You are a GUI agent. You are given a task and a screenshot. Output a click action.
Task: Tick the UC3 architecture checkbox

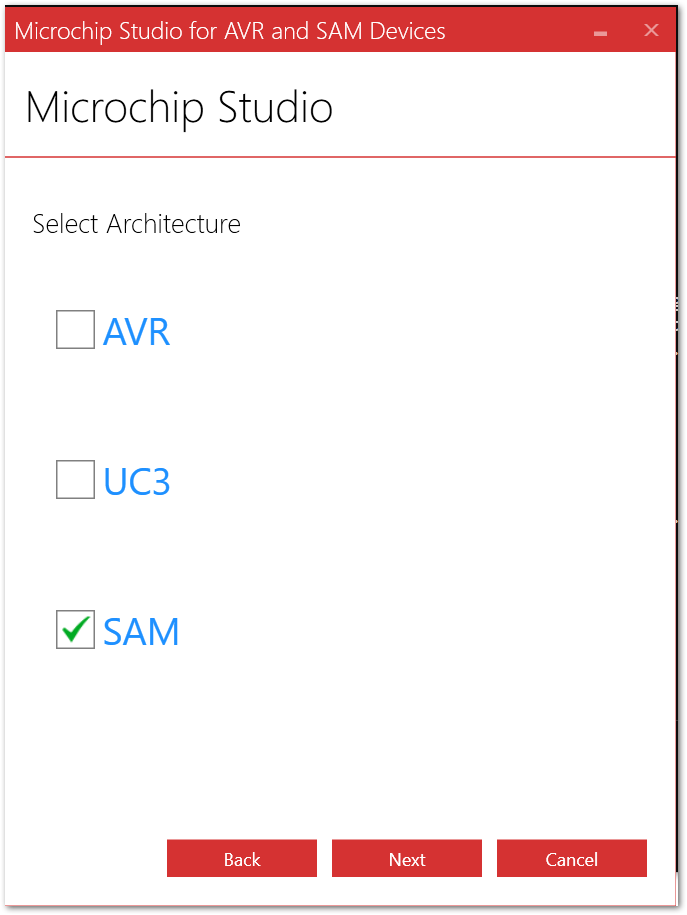pyautogui.click(x=75, y=480)
